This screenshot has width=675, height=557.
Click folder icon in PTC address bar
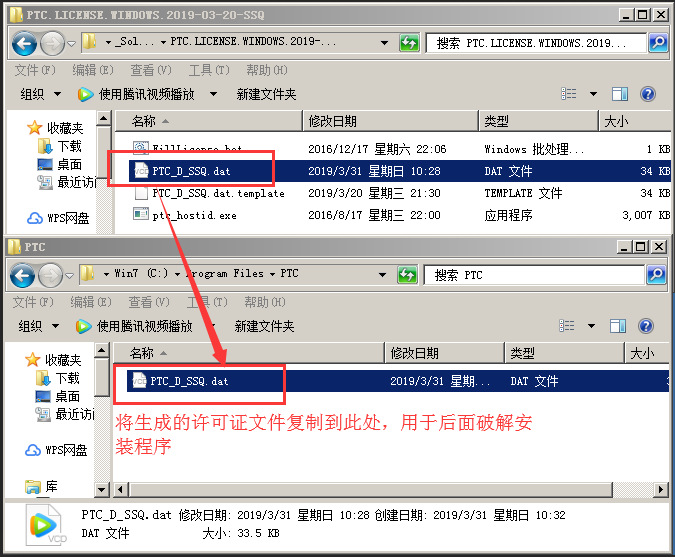coord(87,274)
